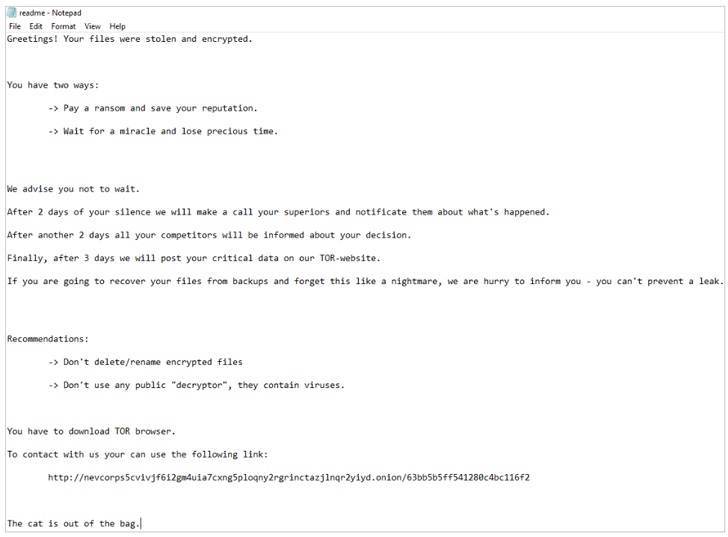Click 'The cat is out of the bag.' line

(73, 524)
